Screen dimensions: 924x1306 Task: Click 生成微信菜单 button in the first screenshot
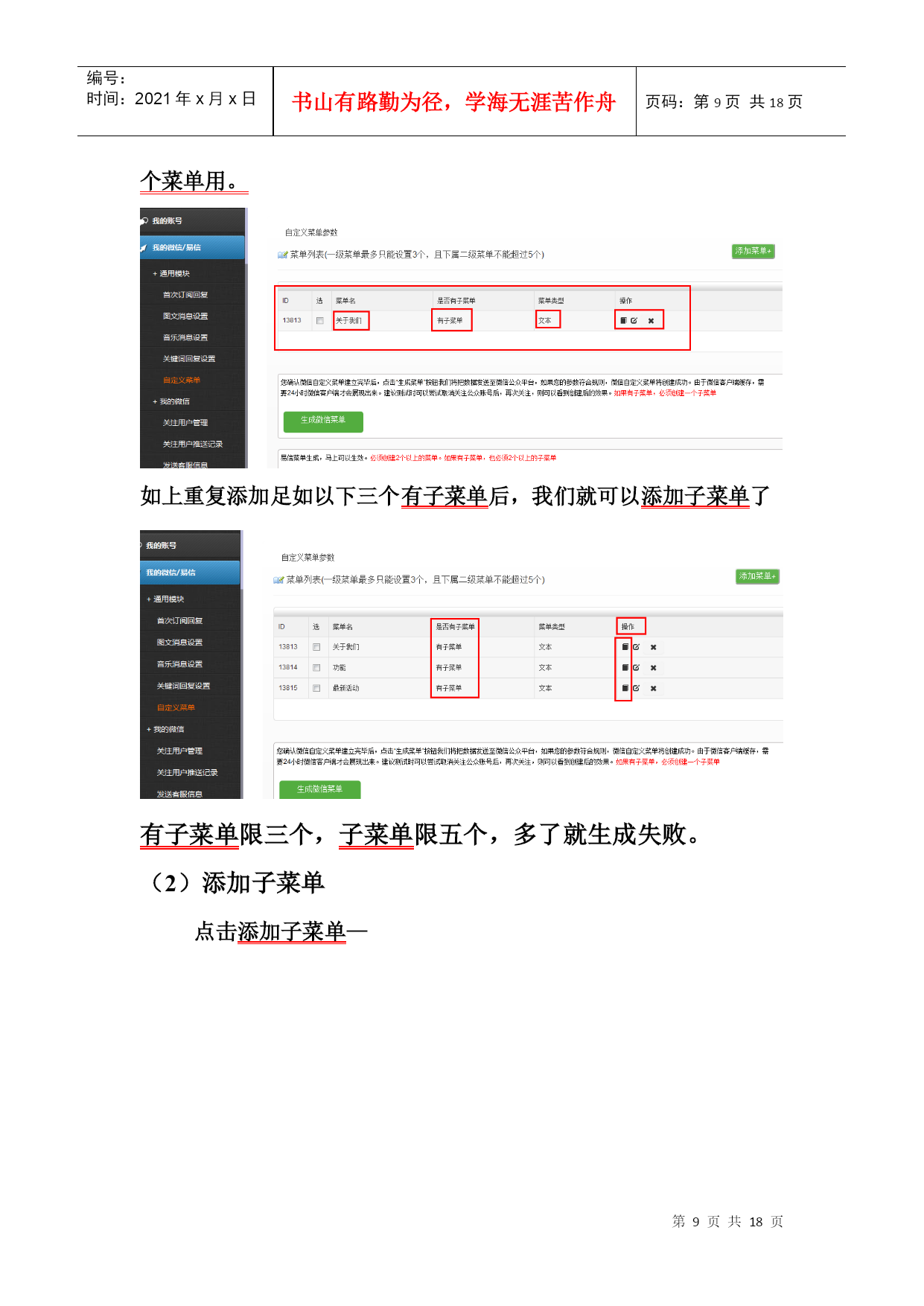tap(323, 421)
